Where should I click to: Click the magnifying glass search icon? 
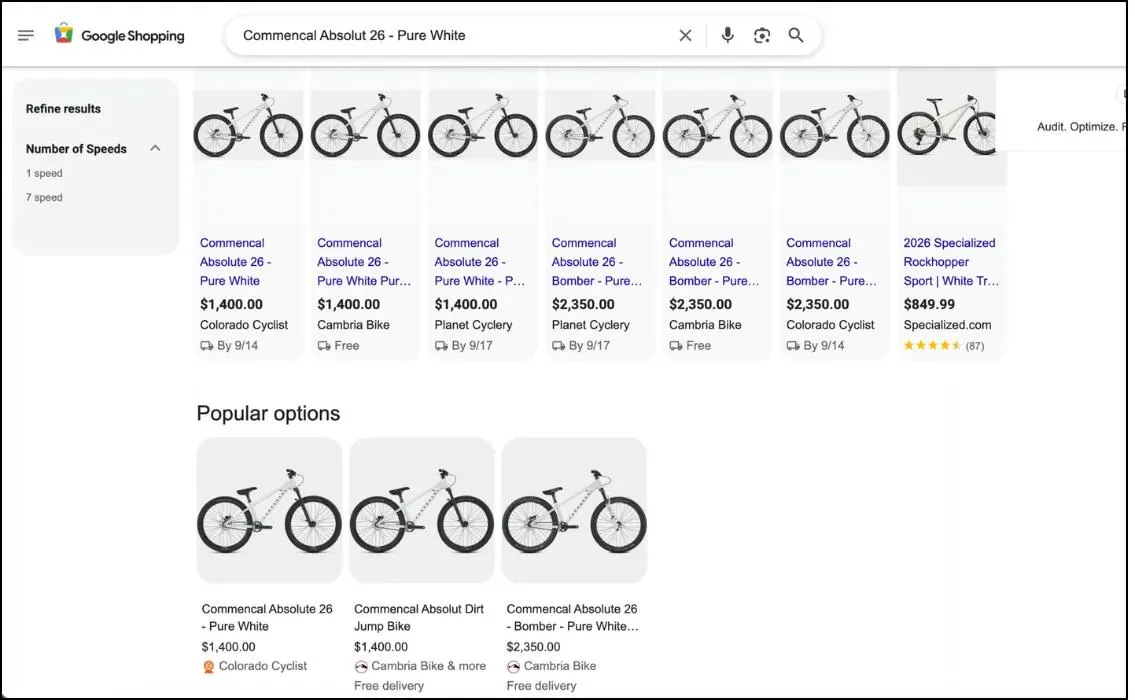pos(796,35)
